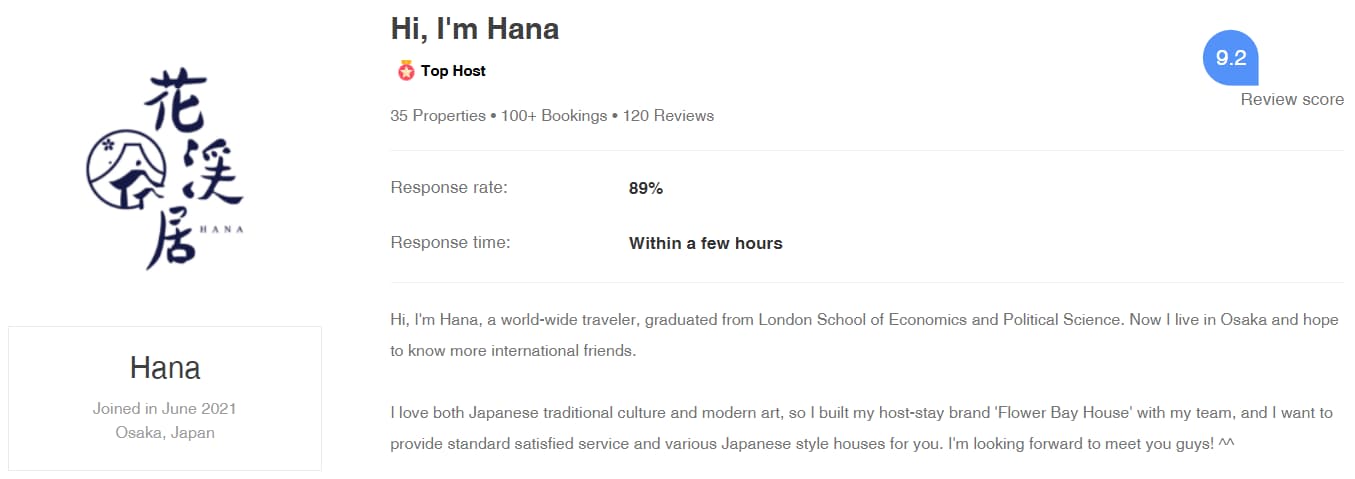Open the 35 Properties listing
Image resolution: width=1355 pixels, height=479 pixels.
coord(438,116)
